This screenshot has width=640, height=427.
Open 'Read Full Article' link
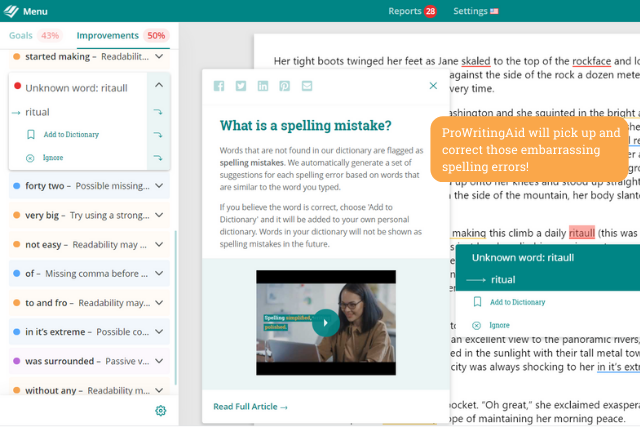pyautogui.click(x=251, y=407)
